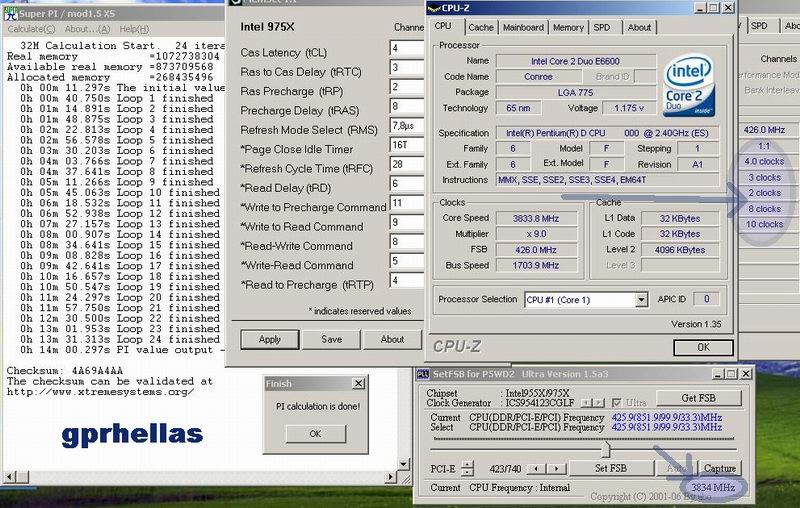The width and height of the screenshot is (800, 508).
Task: Click the FSB 426.0 MHz value in CPU-Z
Action: [536, 250]
